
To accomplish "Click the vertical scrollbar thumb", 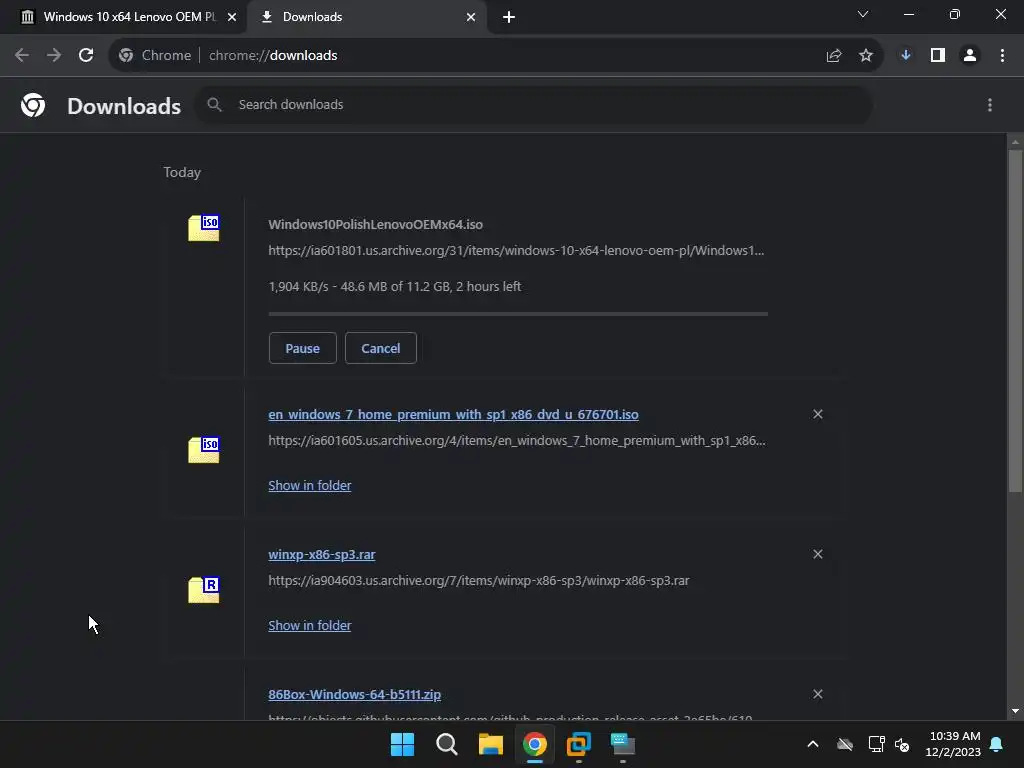I will (1015, 321).
